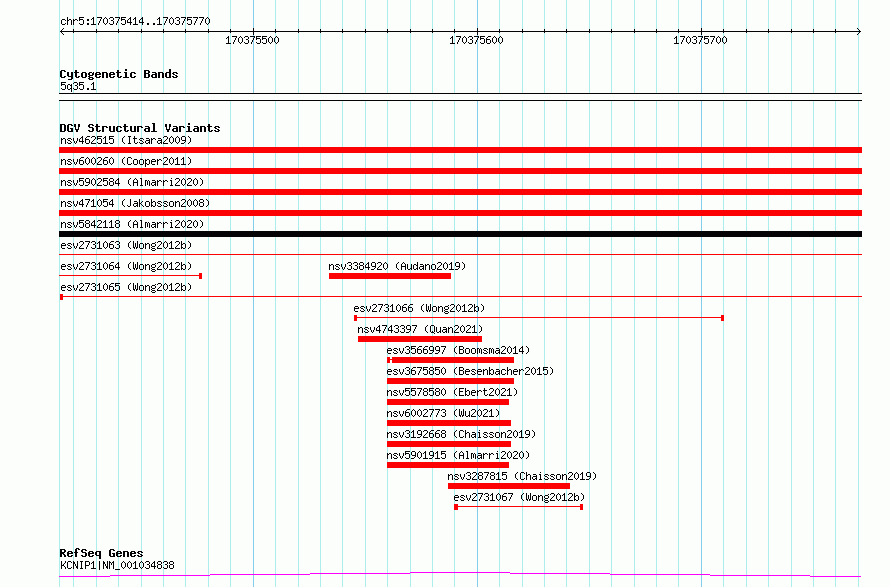The height and width of the screenshot is (587, 890).
Task: Click the DGV Structural Variants track title
Action: tap(140, 128)
